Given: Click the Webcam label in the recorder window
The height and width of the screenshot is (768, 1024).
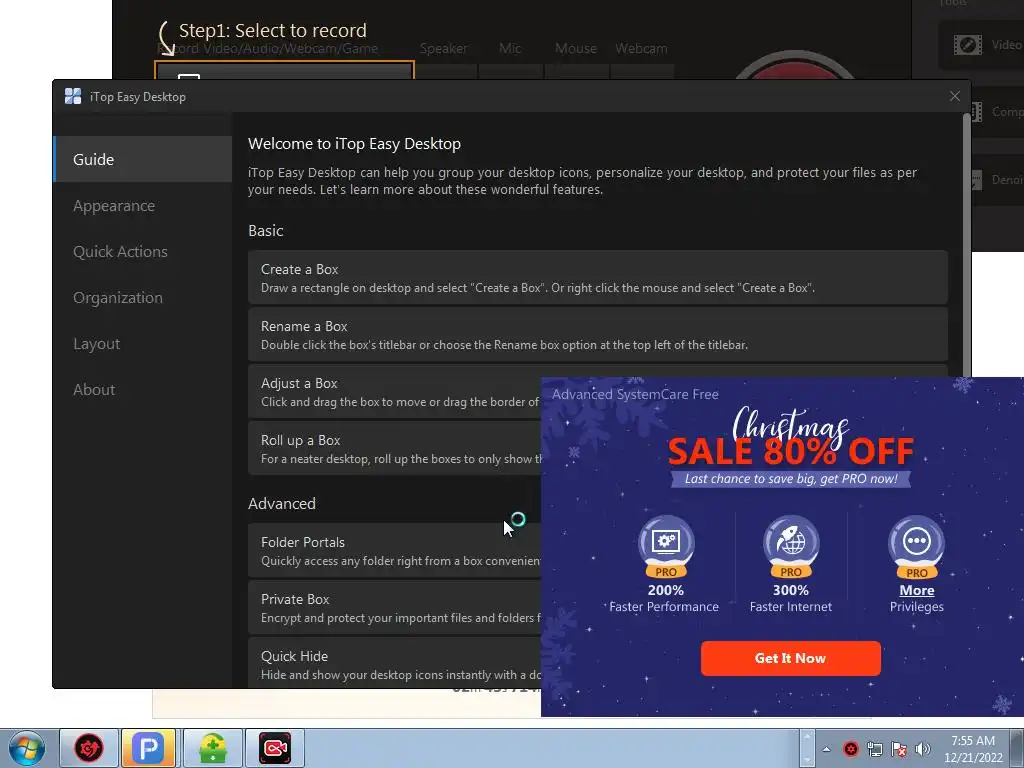Looking at the screenshot, I should point(641,48).
